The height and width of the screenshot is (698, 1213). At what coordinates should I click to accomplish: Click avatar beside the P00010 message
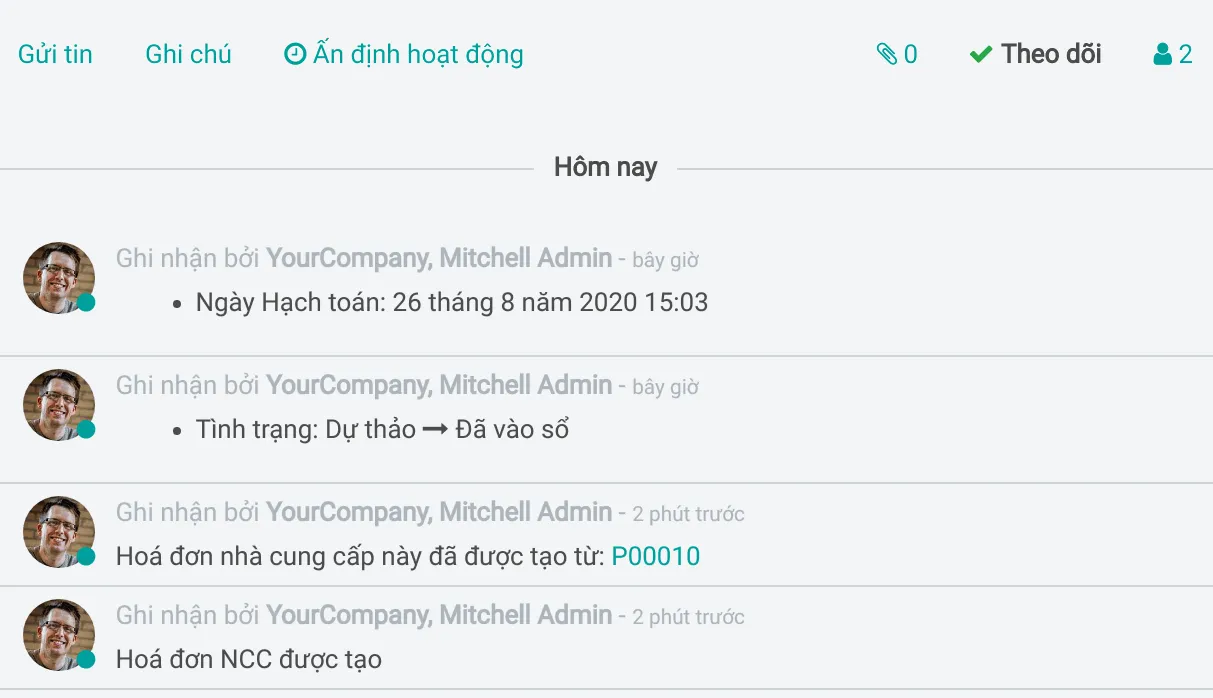[58, 531]
